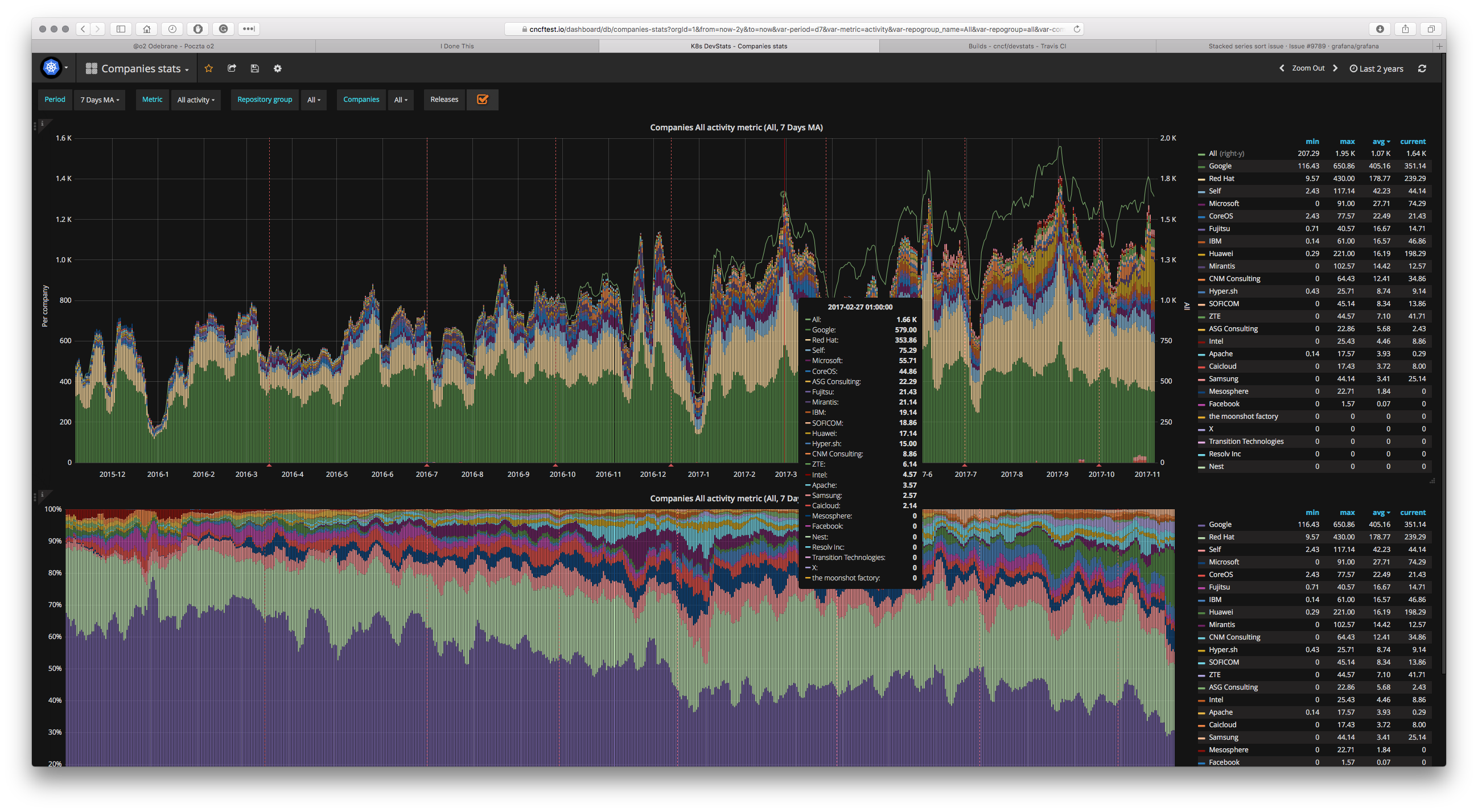Open dashboard settings via the gear icon

[277, 68]
